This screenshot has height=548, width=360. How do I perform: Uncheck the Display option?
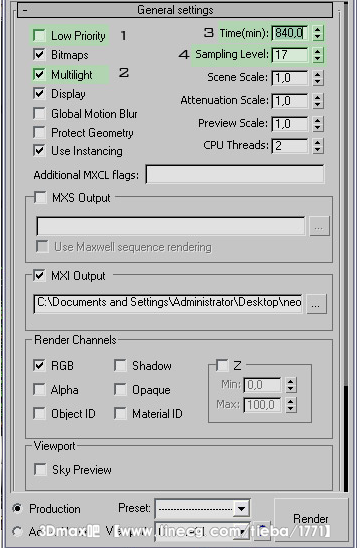[x=39, y=94]
